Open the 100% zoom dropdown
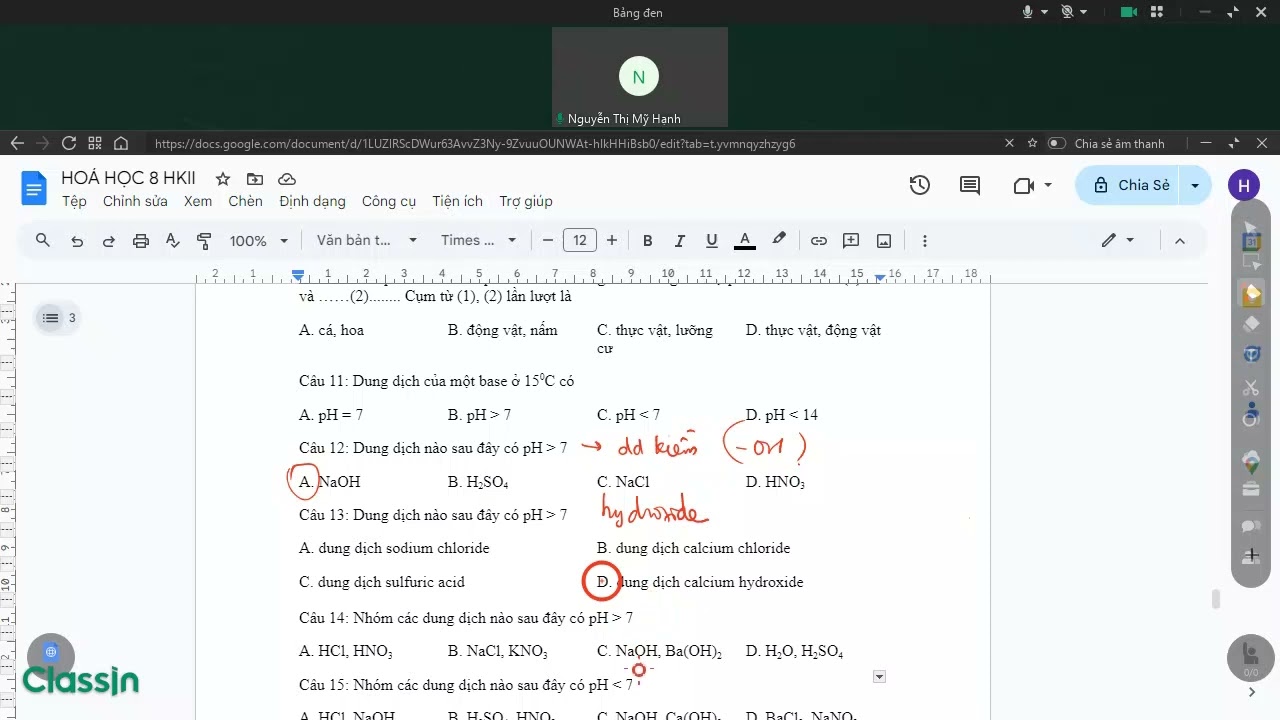Image resolution: width=1280 pixels, height=720 pixels. (x=259, y=241)
